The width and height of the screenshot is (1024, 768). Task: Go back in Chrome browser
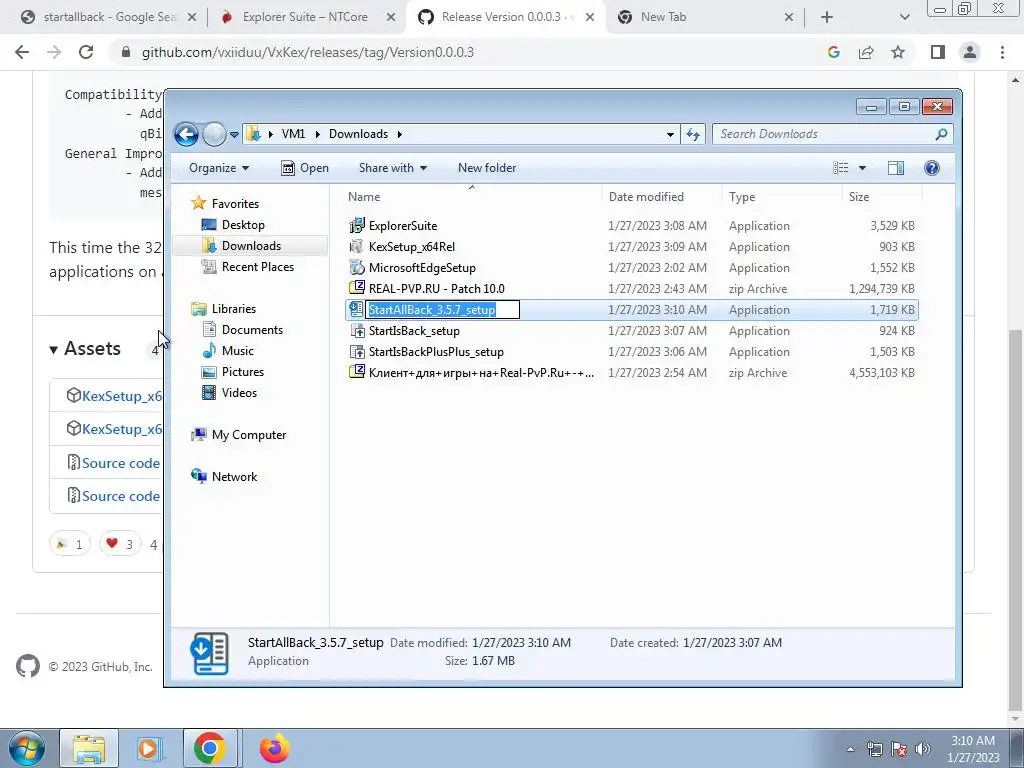tap(22, 52)
